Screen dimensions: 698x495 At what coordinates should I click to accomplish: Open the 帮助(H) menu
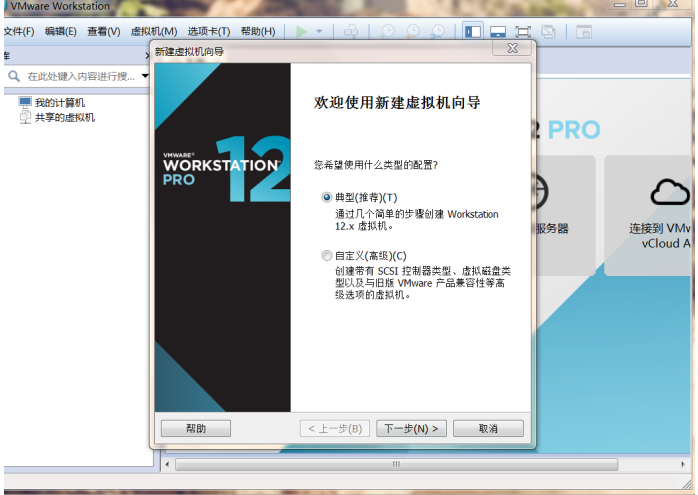[x=258, y=32]
